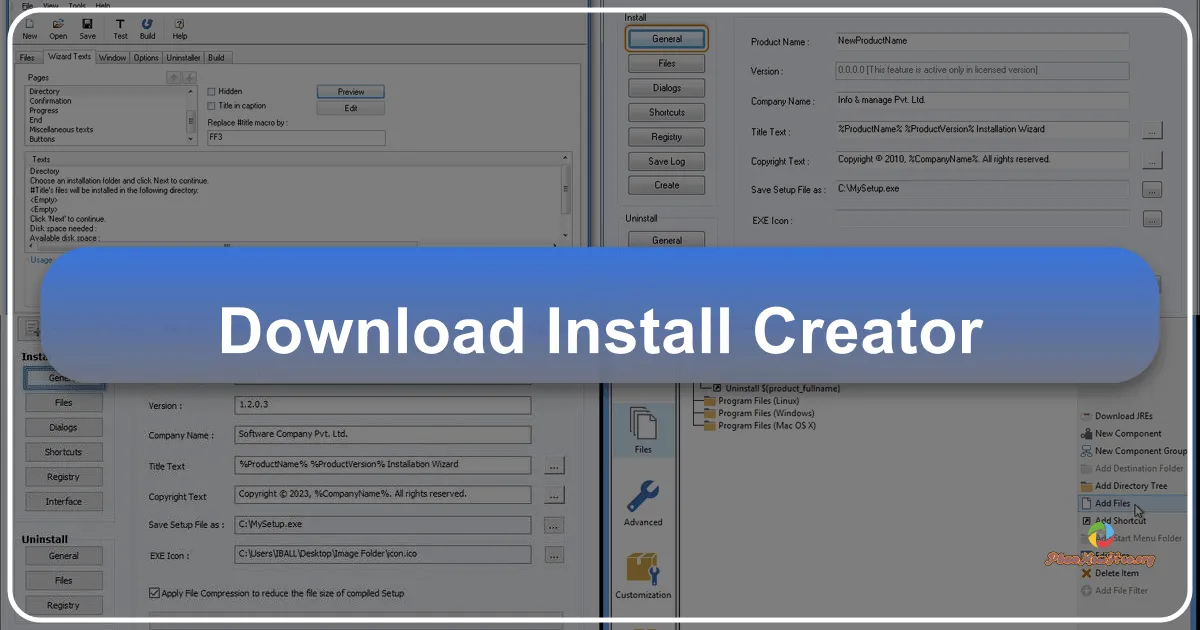Open Help from the toolbar
The width and height of the screenshot is (1200, 630).
point(179,28)
